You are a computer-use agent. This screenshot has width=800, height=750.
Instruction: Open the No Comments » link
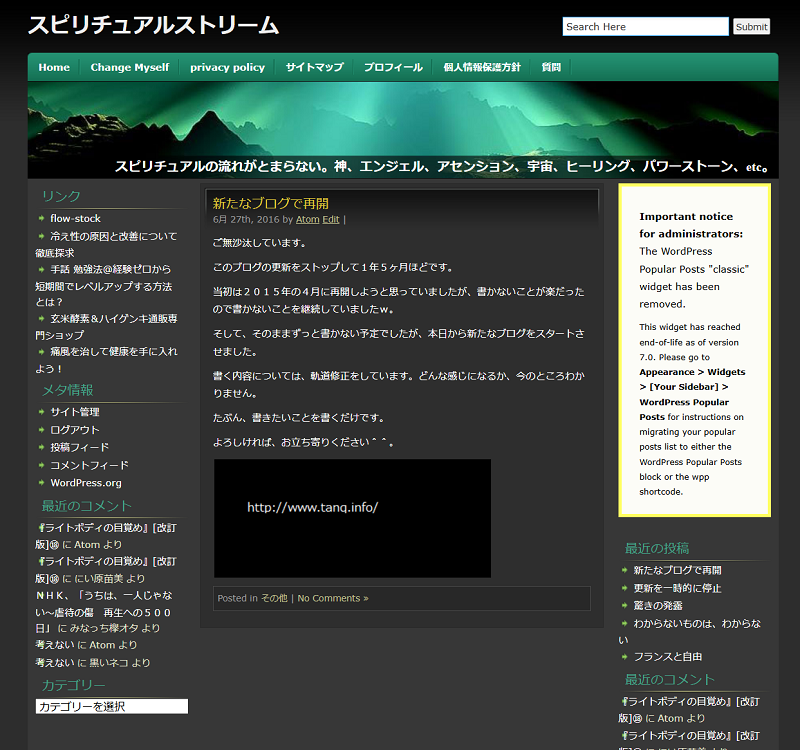pyautogui.click(x=333, y=598)
